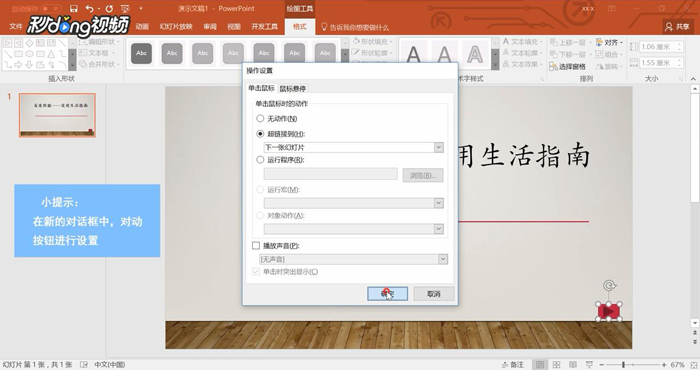Select the 无动作 radio button
This screenshot has width=700, height=370.
260,119
